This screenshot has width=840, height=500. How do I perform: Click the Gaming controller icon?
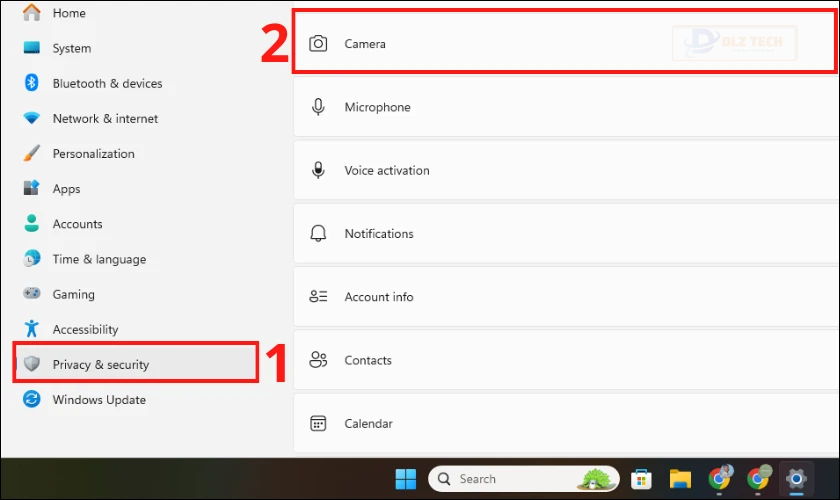pyautogui.click(x=32, y=293)
